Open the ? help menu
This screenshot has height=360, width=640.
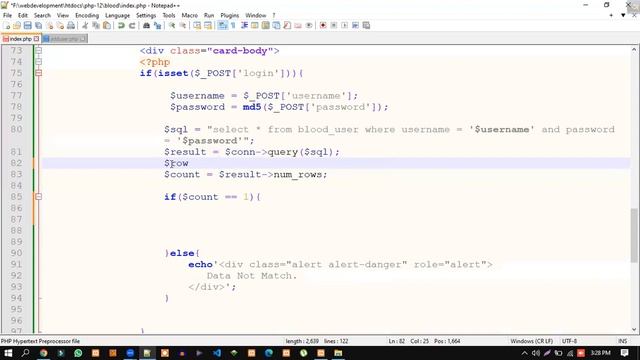[x=274, y=16]
